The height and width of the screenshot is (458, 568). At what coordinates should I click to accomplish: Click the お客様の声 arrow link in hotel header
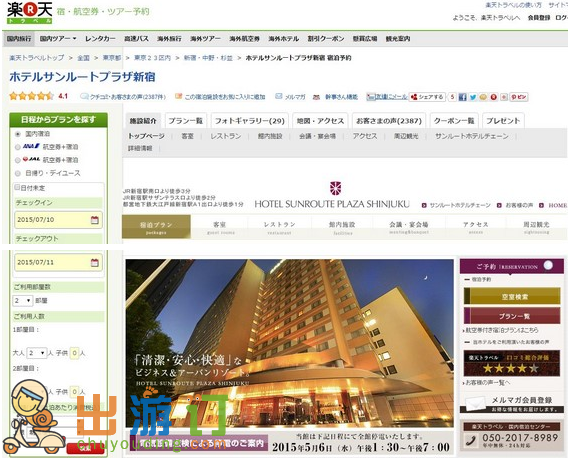click(515, 205)
